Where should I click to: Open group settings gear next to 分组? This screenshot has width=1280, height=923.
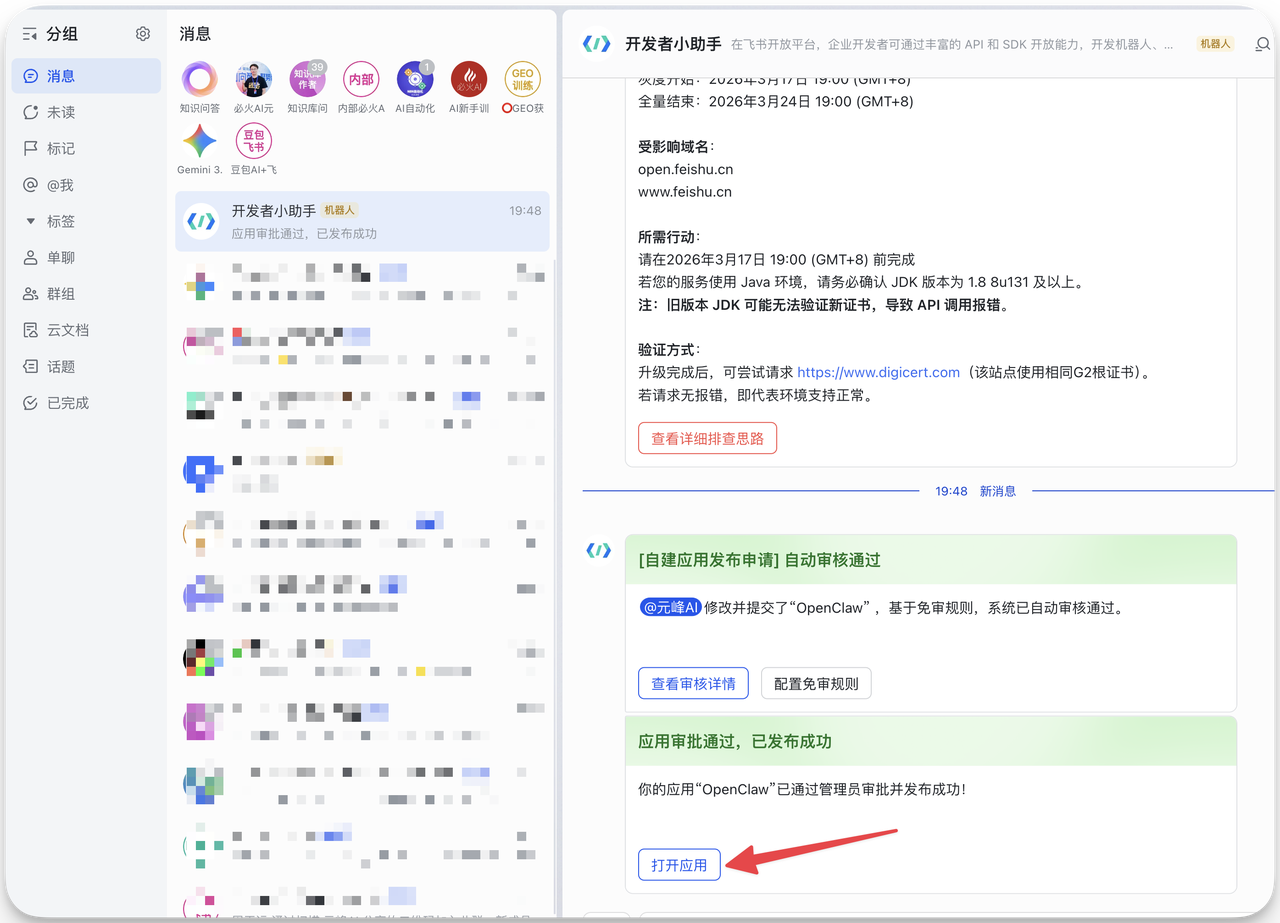[x=143, y=34]
